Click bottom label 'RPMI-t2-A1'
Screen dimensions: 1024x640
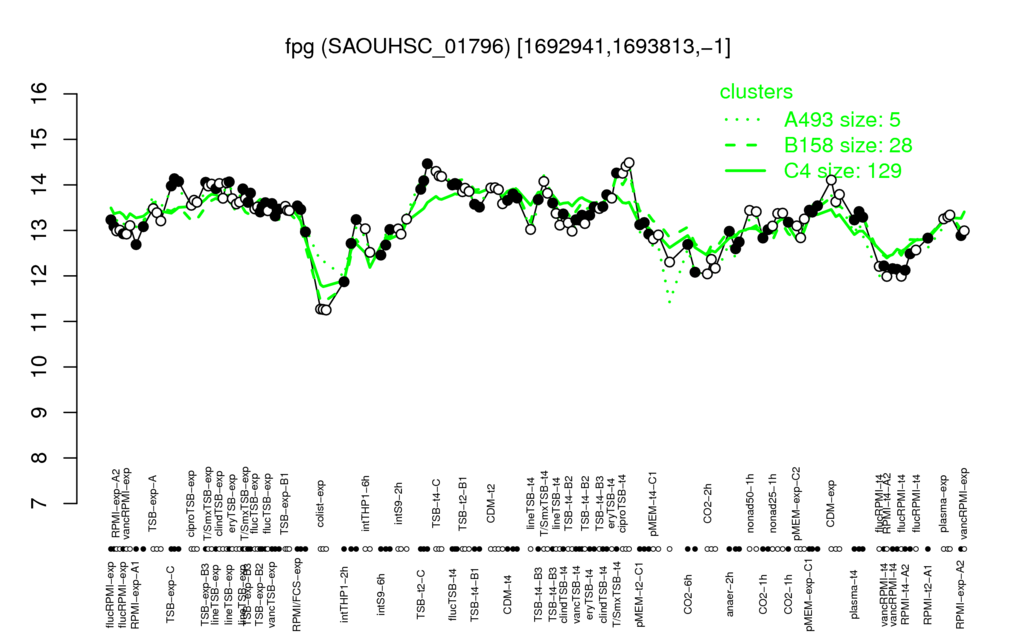928,594
